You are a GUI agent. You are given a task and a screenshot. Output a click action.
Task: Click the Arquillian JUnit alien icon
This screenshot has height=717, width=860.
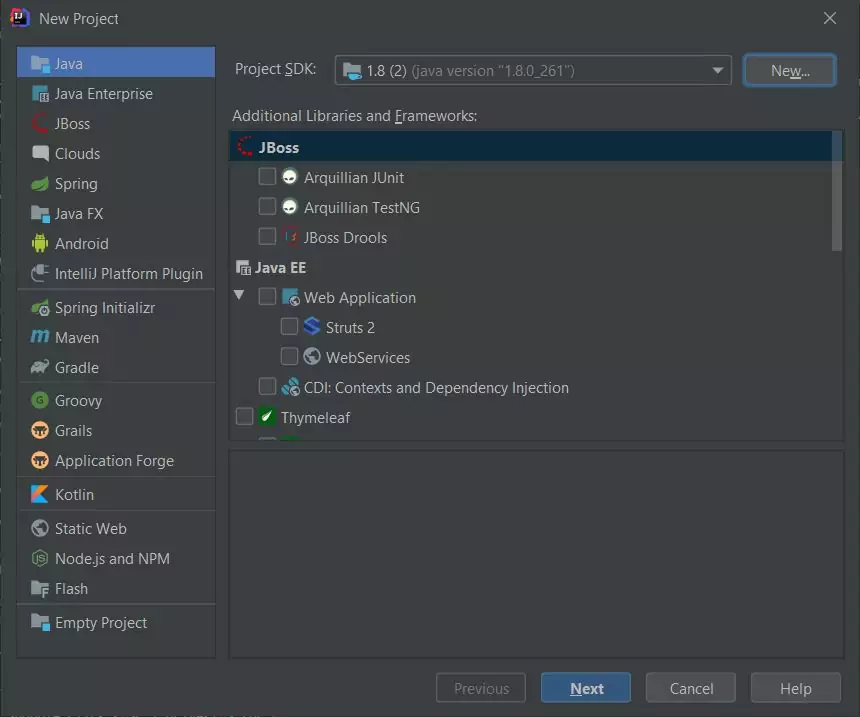point(290,177)
